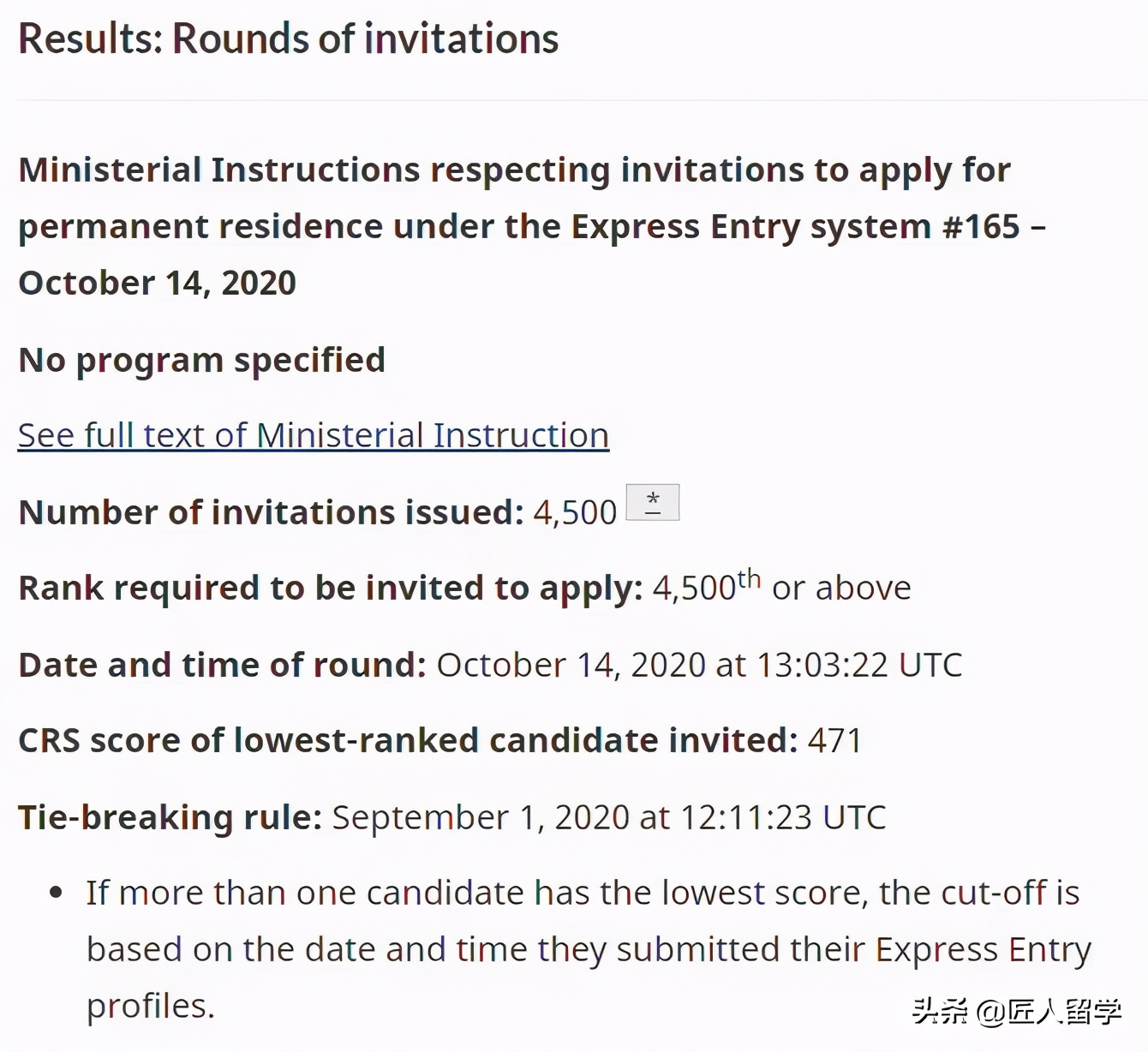Click the 'If more than one candidate' explanation text
The height and width of the screenshot is (1052, 1148).
click(583, 893)
